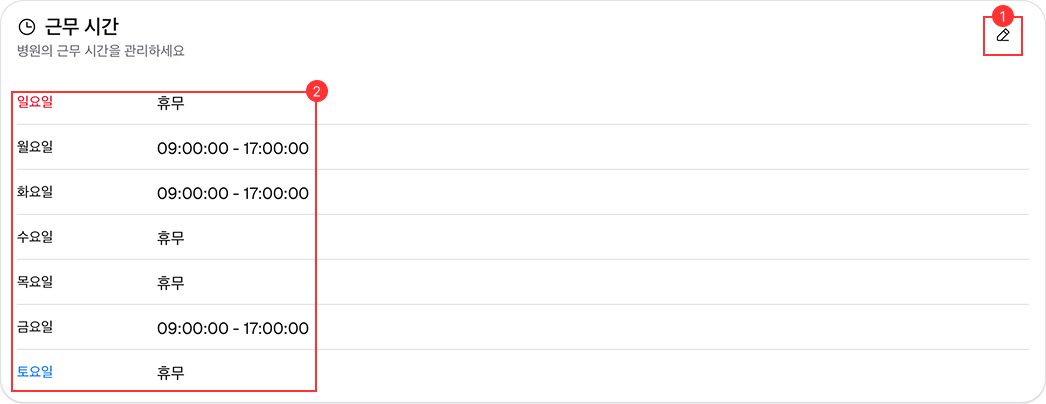This screenshot has width=1046, height=404.
Task: Select the blue 토요일 row label
Action: click(35, 372)
